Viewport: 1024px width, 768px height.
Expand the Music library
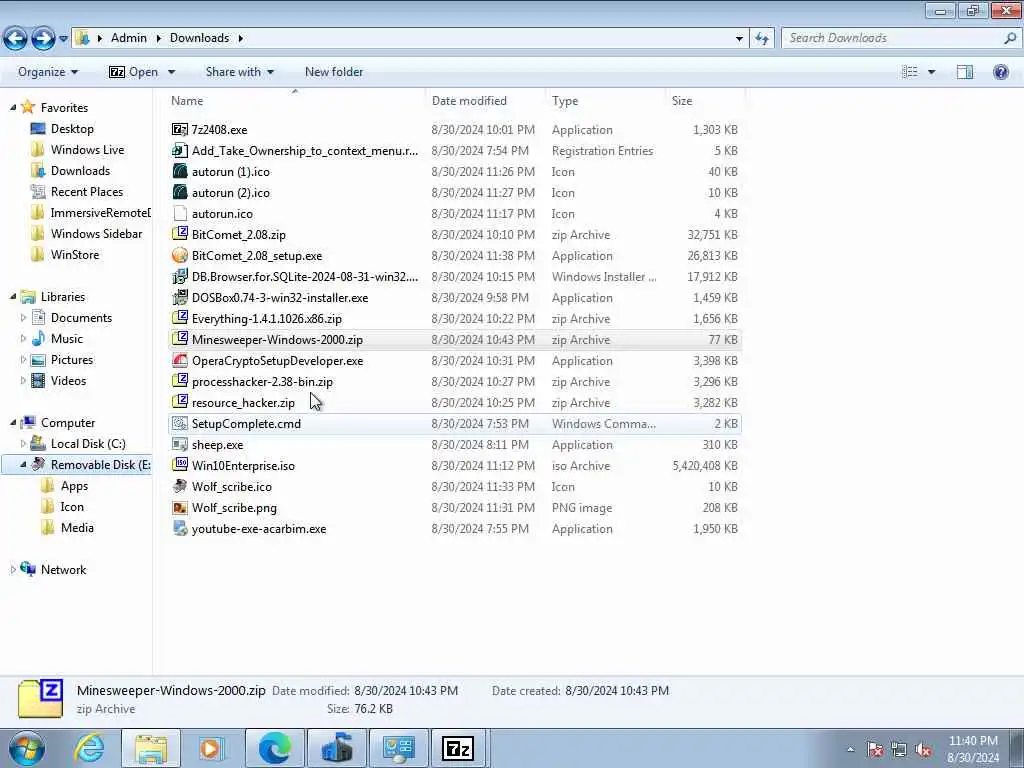(24, 339)
